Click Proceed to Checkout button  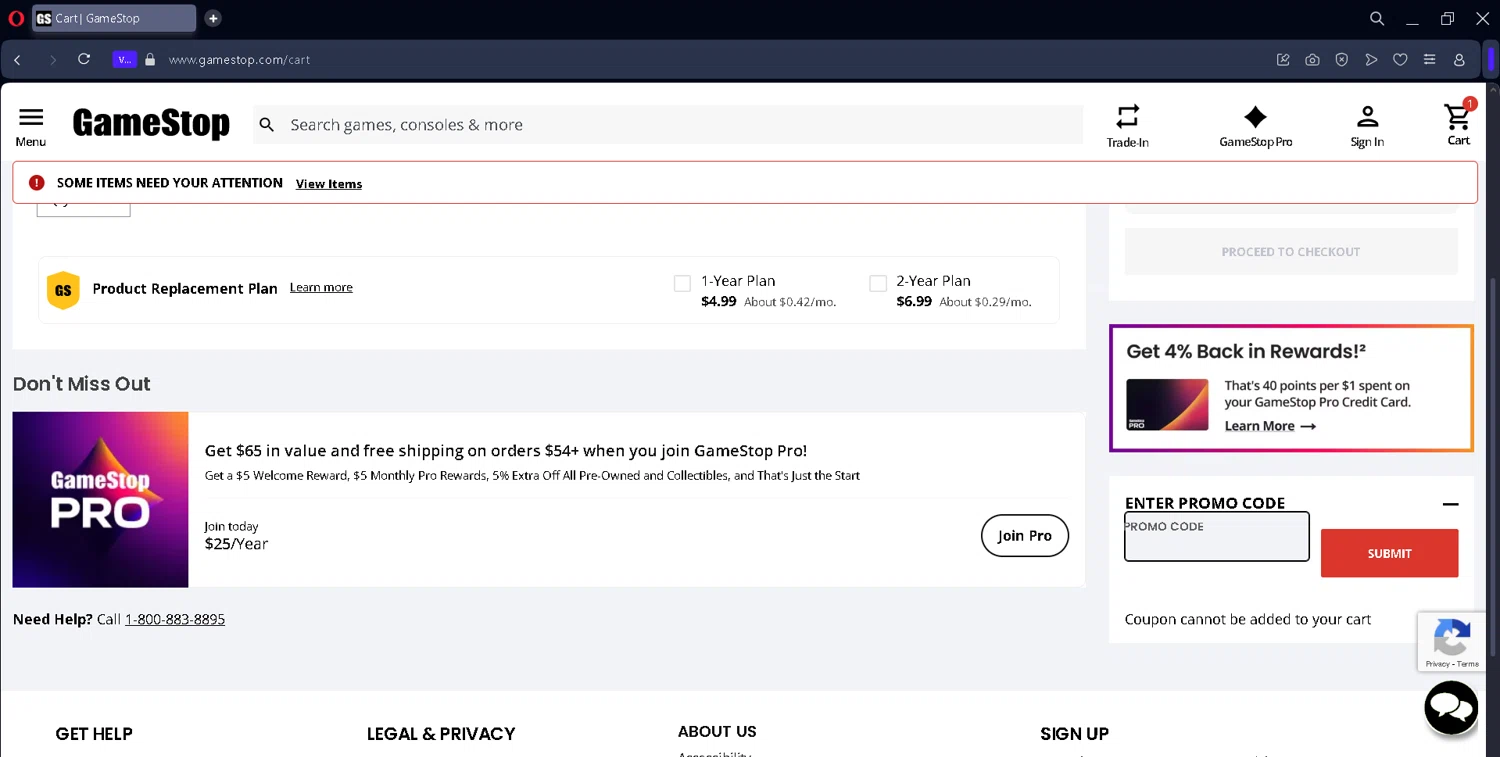pyautogui.click(x=1291, y=252)
